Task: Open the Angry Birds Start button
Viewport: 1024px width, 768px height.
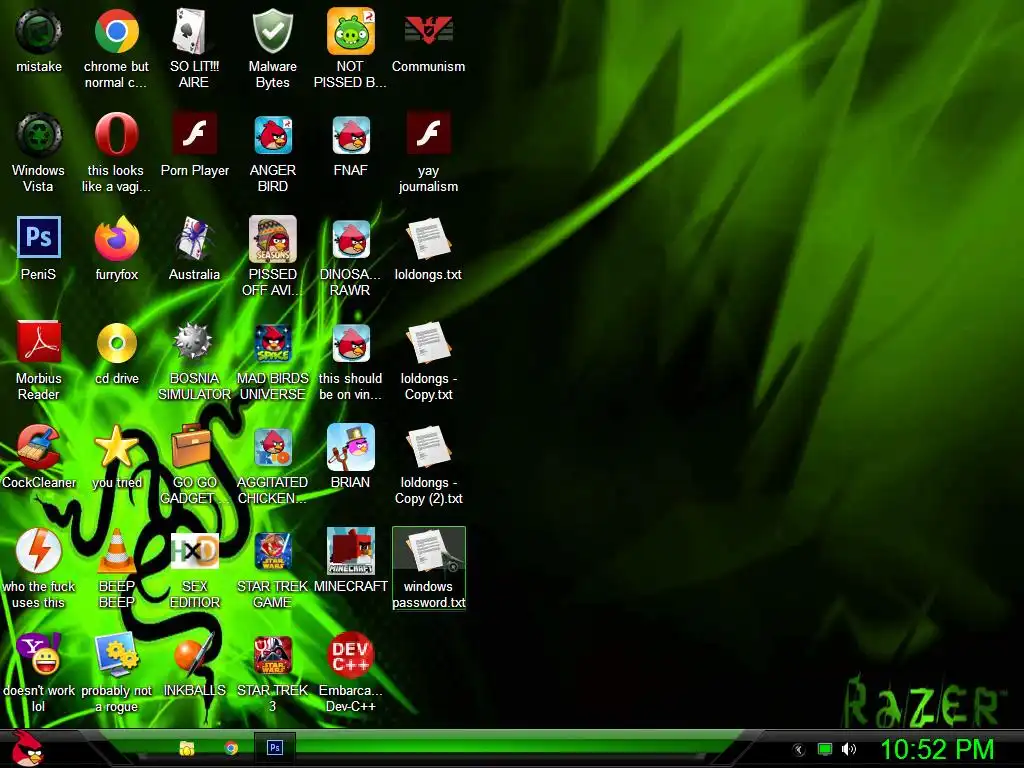Action: tap(27, 748)
